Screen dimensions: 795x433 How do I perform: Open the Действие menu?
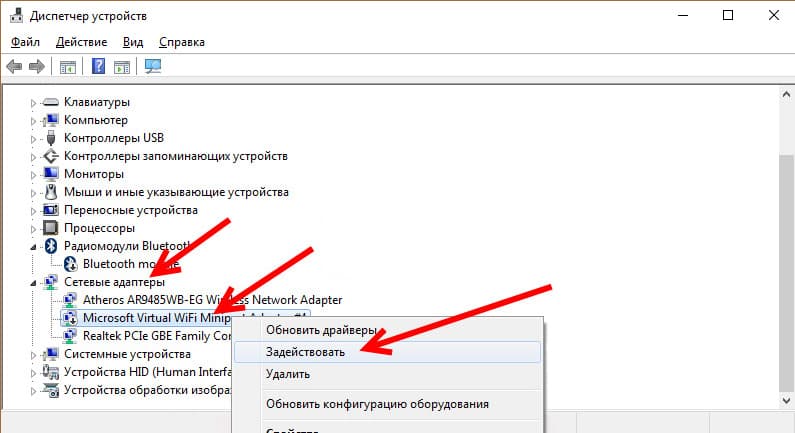(x=81, y=42)
